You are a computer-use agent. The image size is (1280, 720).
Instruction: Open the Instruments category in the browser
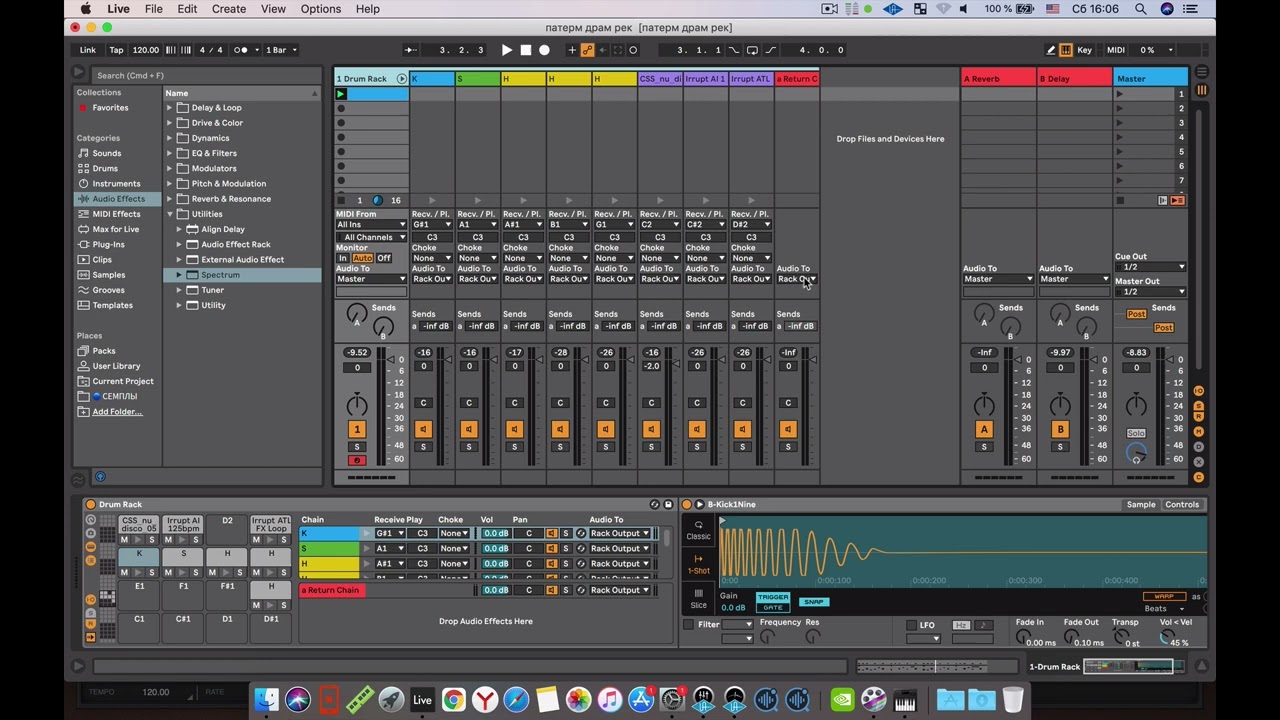pos(116,183)
